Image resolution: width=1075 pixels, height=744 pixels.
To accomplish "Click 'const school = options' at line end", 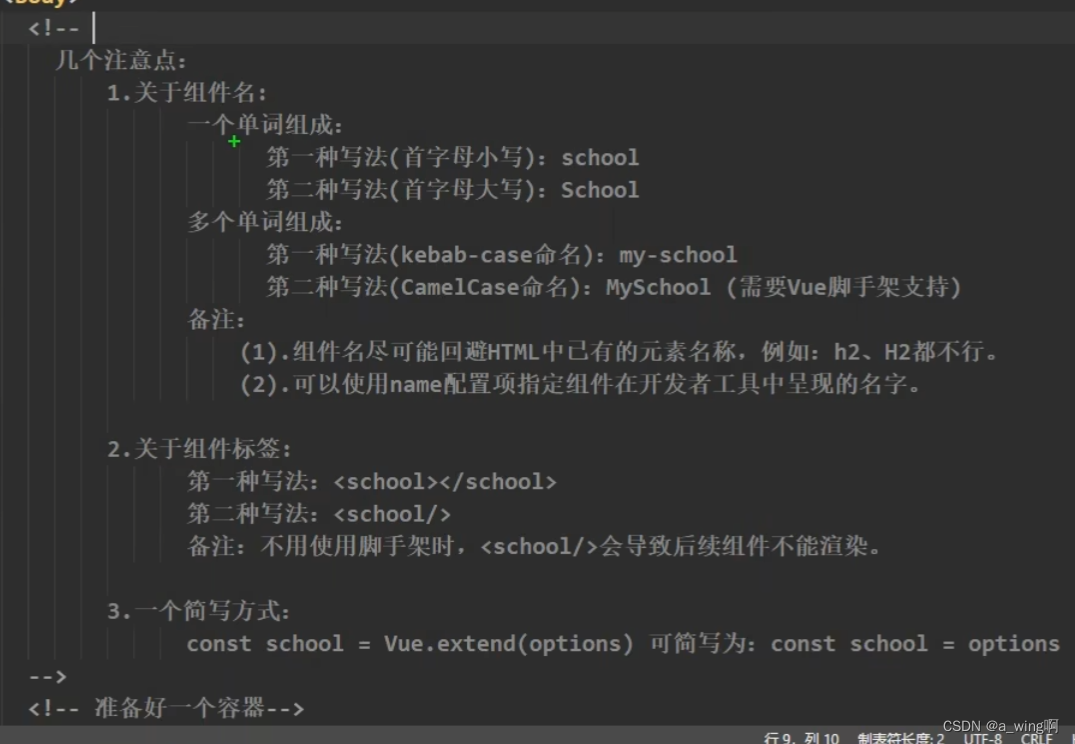I will tap(915, 644).
